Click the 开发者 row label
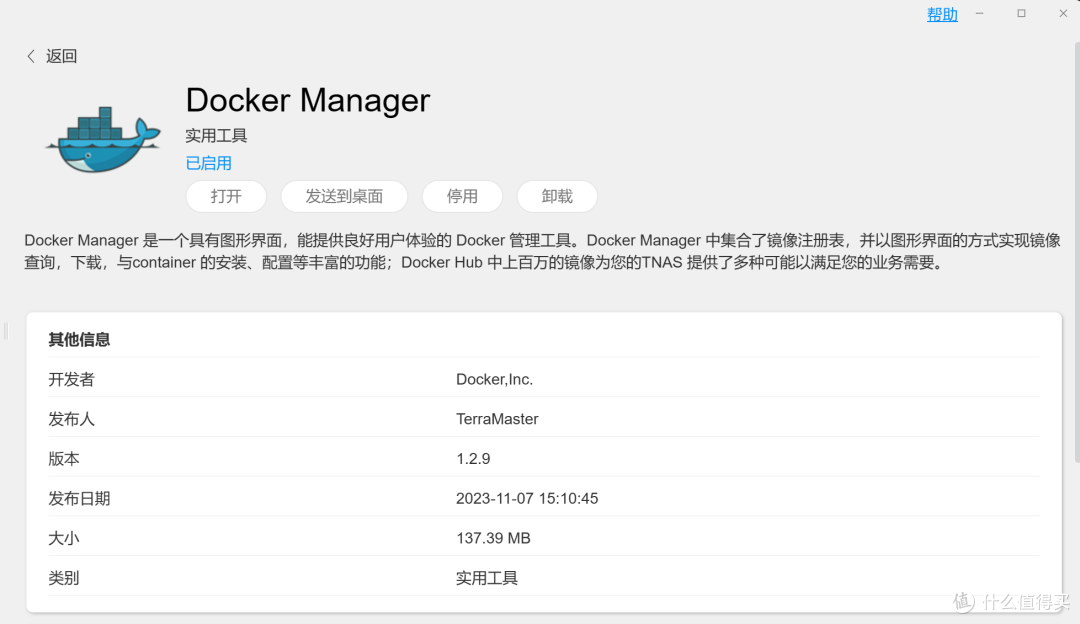This screenshot has width=1080, height=624. (x=72, y=379)
